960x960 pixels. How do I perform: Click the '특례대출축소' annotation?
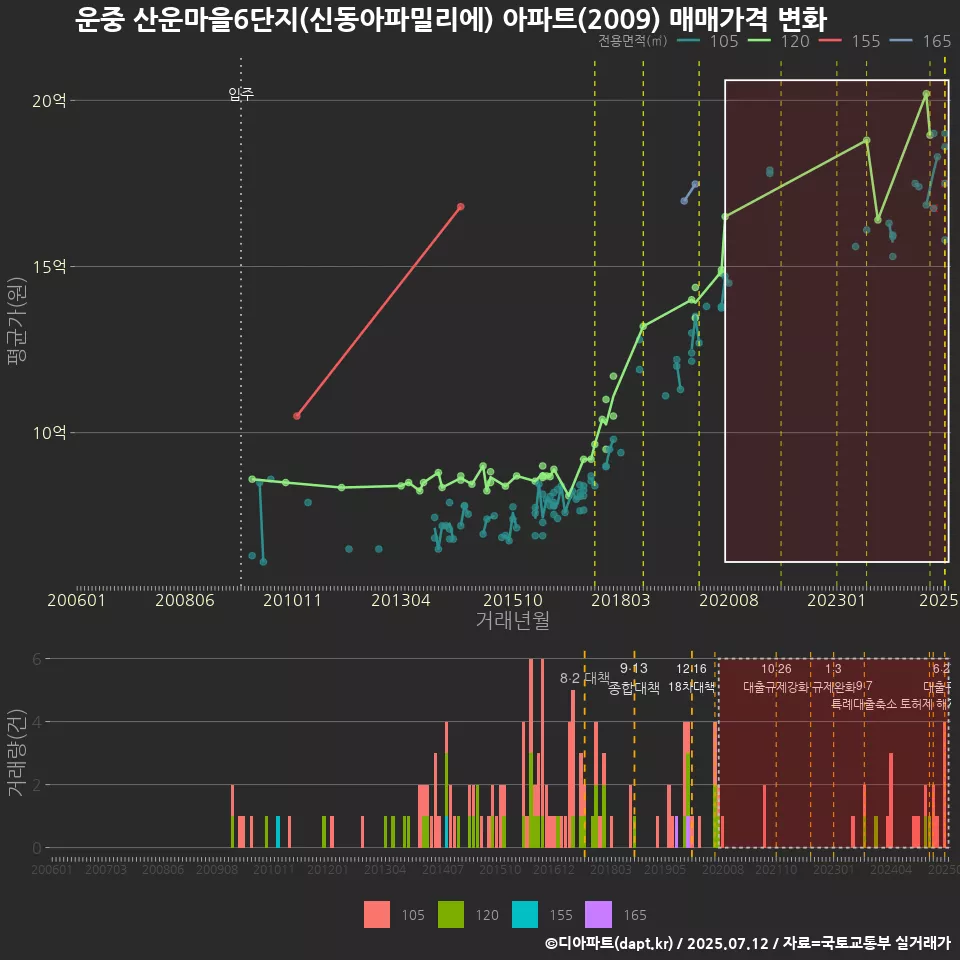click(864, 704)
